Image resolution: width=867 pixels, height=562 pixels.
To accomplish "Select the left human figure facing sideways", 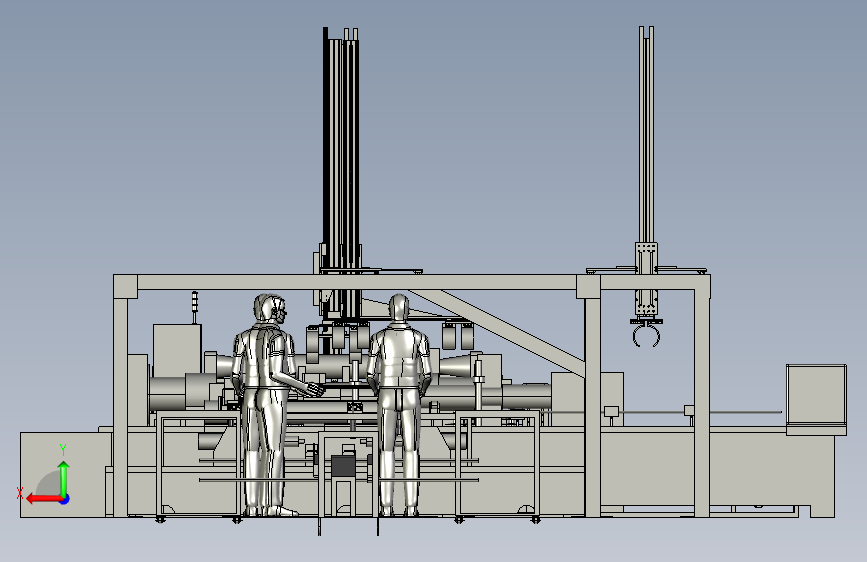I will coord(271,405).
